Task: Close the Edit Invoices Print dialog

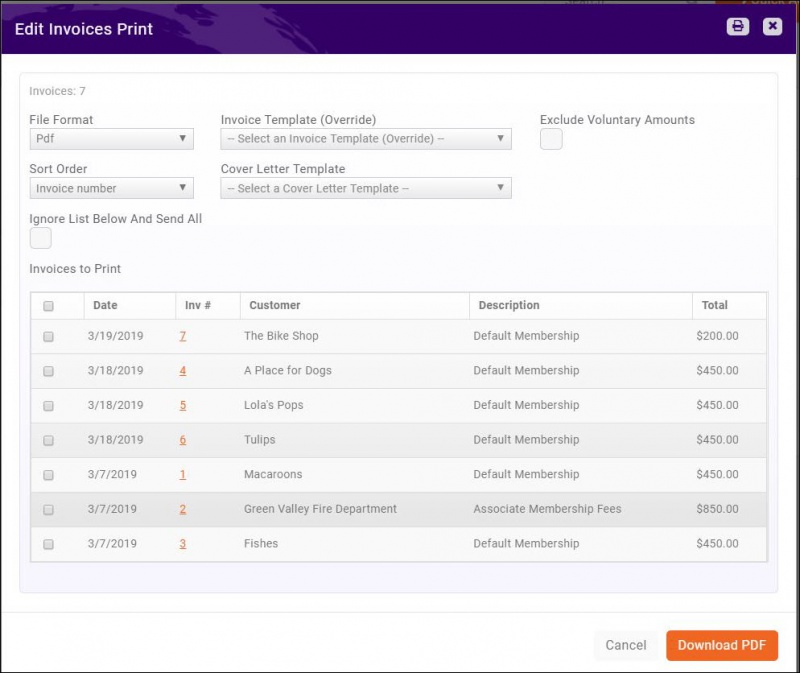Action: click(x=771, y=26)
